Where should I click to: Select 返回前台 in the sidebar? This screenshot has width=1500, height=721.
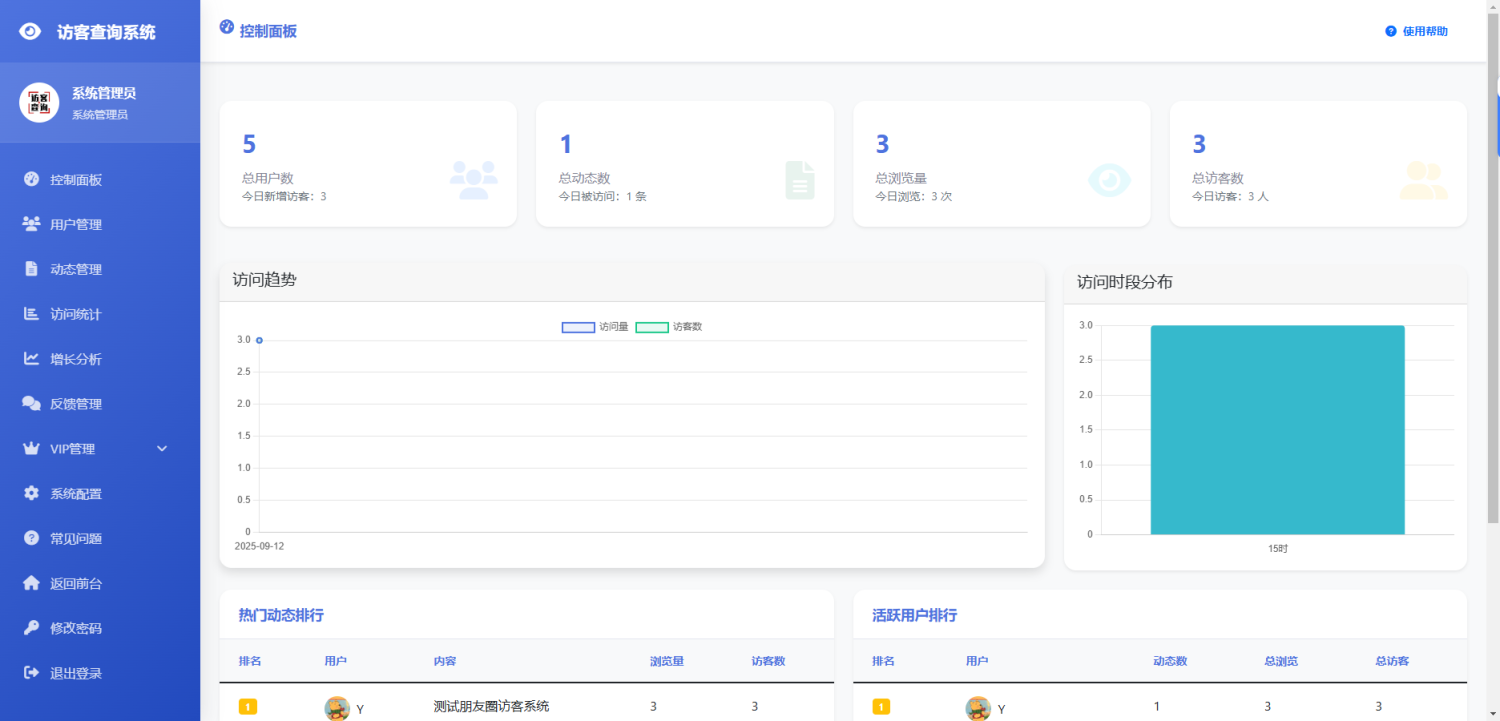tap(76, 583)
